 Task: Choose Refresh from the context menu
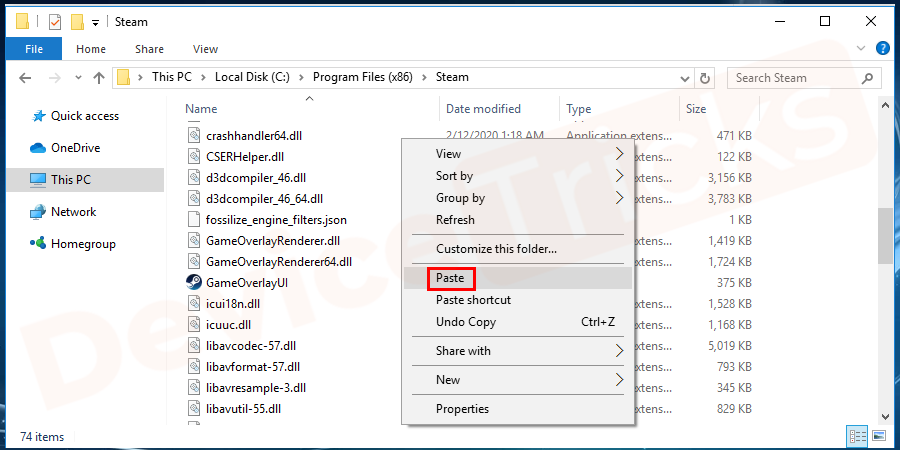[518, 220]
